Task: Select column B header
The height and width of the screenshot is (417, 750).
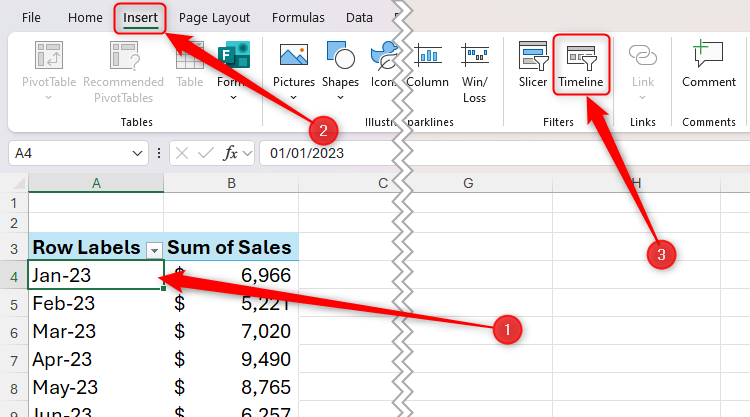Action: 230,183
